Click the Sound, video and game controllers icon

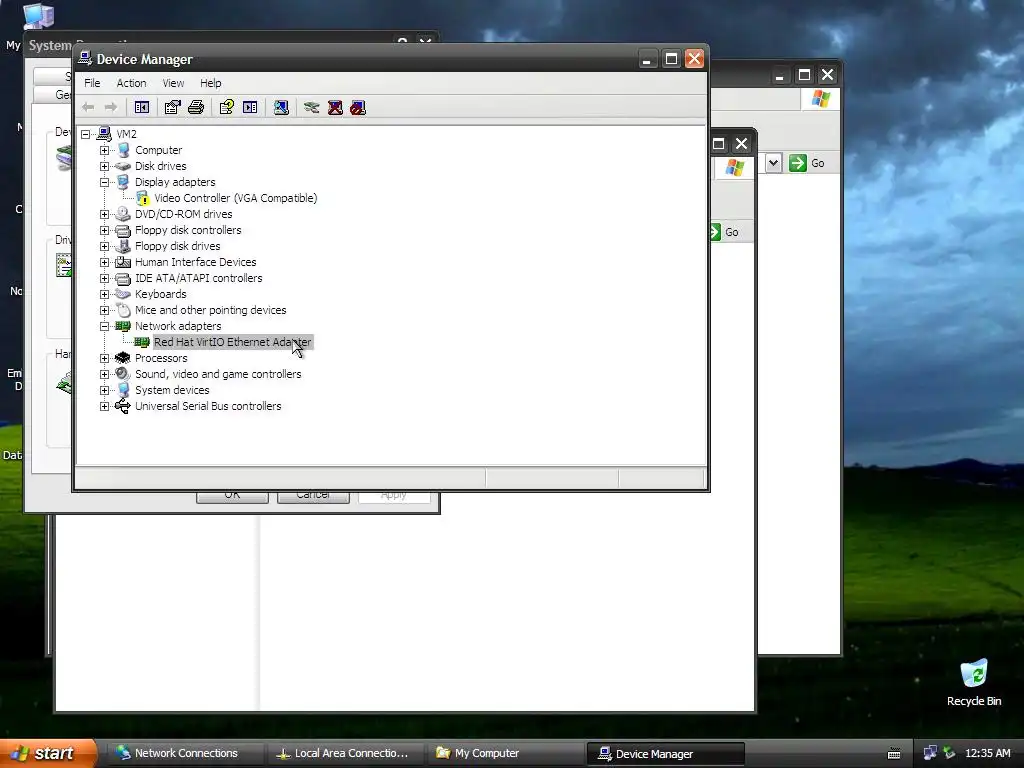click(x=123, y=374)
